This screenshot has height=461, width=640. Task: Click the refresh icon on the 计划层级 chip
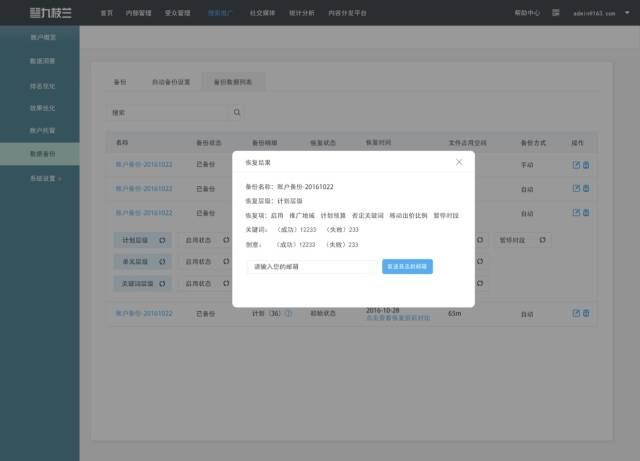162,240
